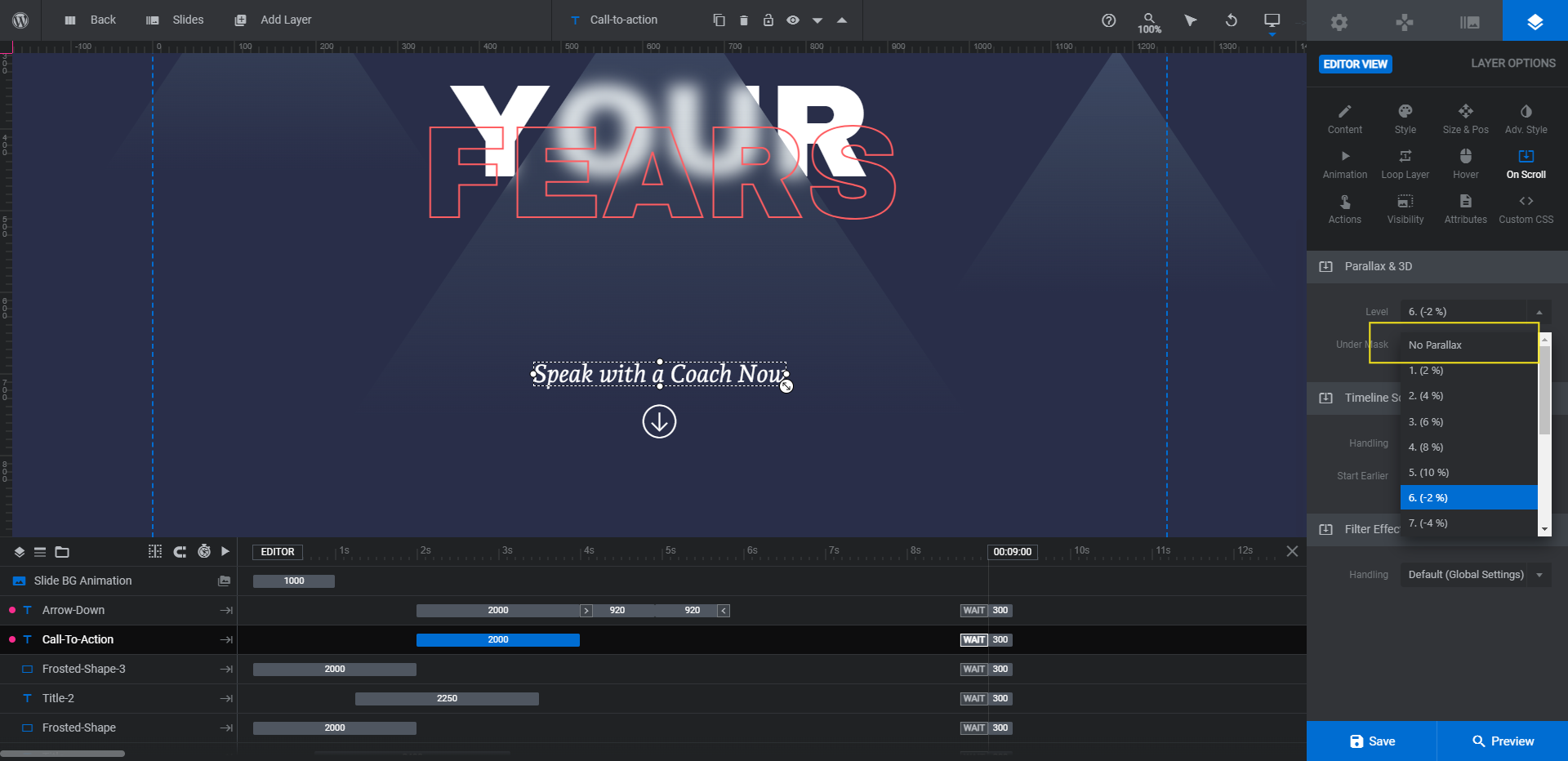Open the Hover section
1568x761 pixels.
tap(1465, 164)
